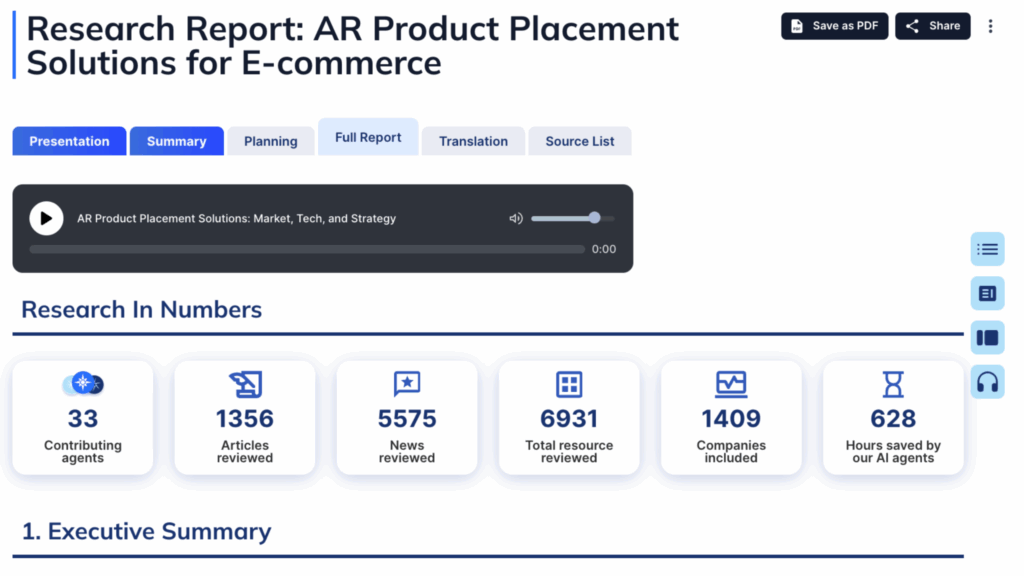The image size is (1024, 576).
Task: Click the Hours saved hourglass icon
Action: coord(893,384)
